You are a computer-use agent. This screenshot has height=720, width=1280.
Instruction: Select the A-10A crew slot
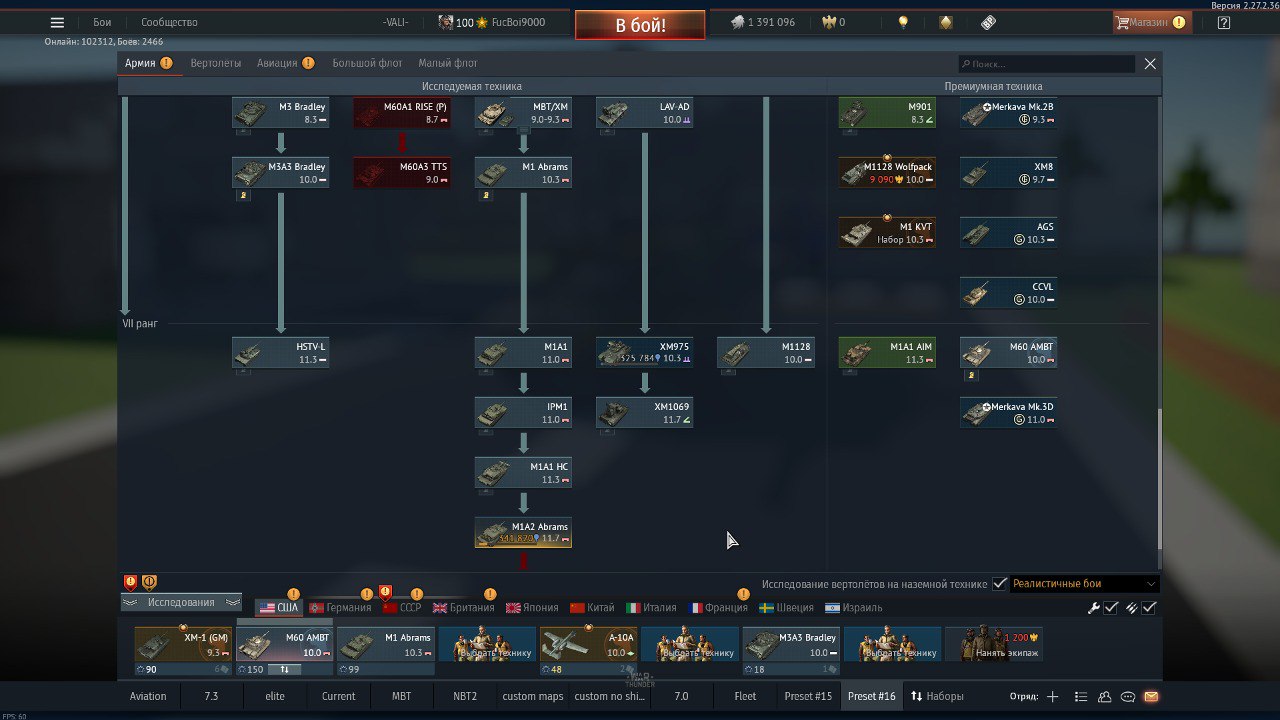(x=588, y=644)
